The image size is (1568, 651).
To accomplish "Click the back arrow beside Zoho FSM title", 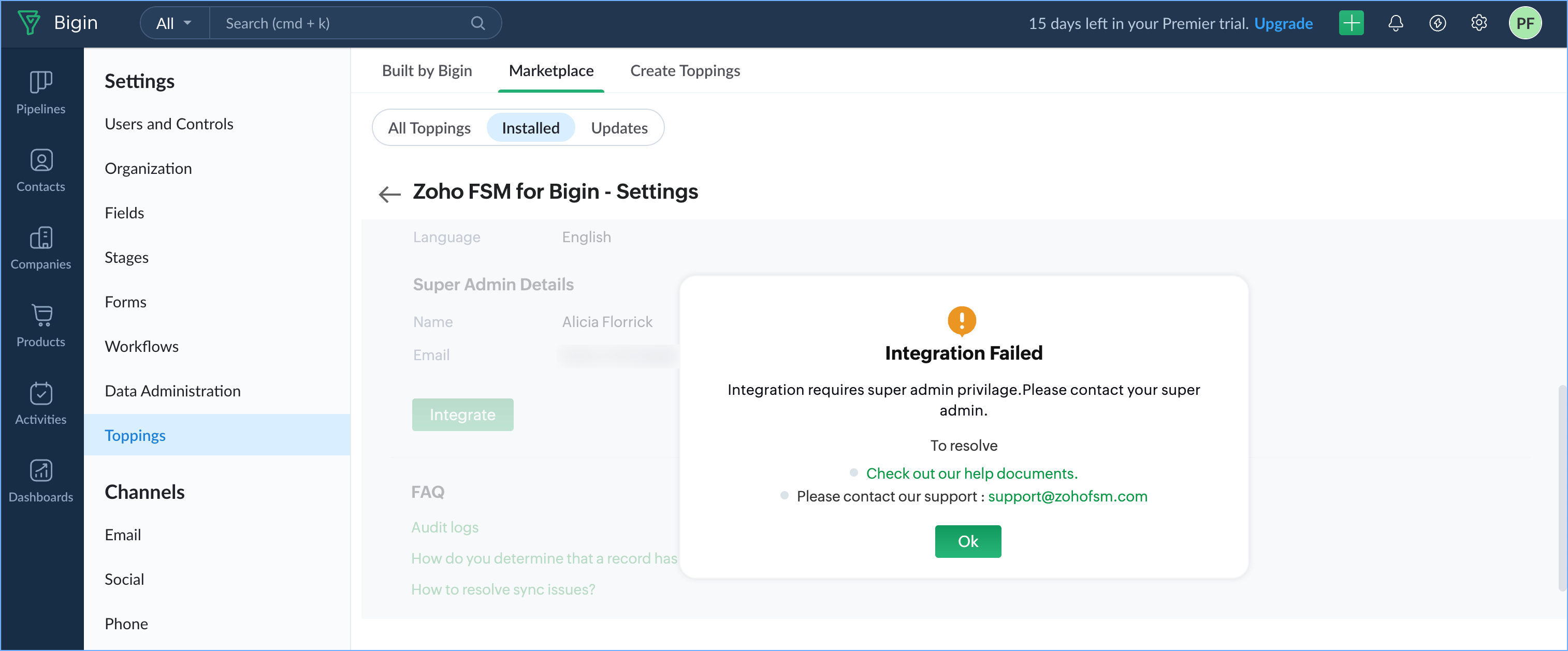I will tap(389, 194).
